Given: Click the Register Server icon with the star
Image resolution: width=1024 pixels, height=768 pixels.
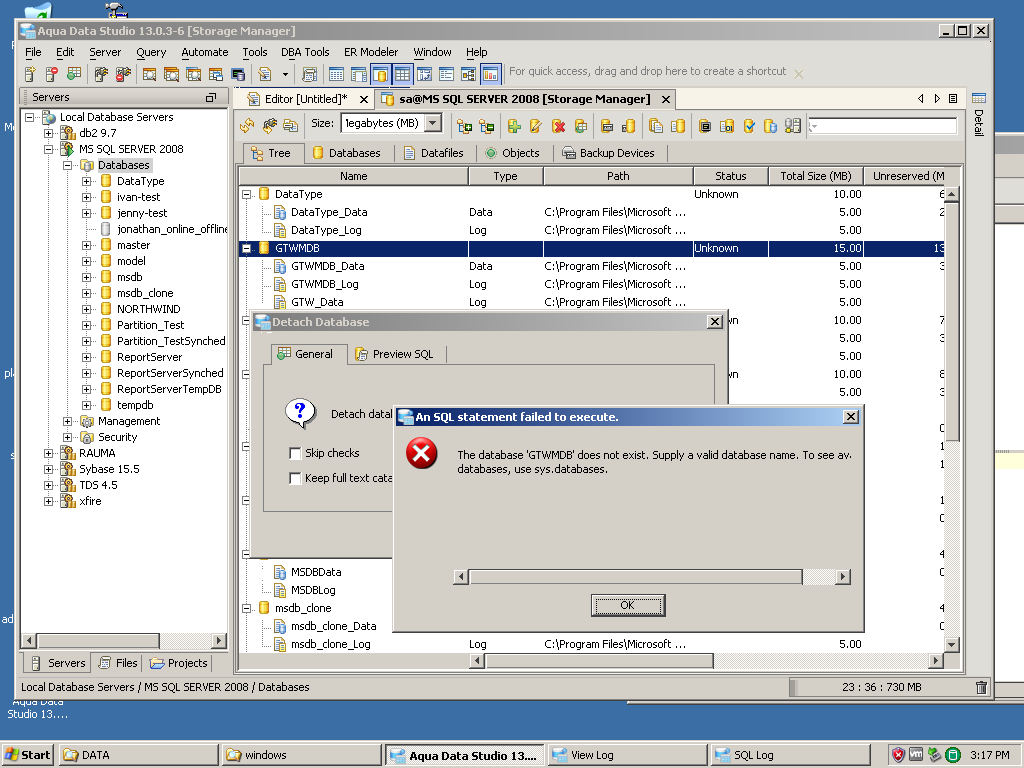Looking at the screenshot, I should point(30,74).
